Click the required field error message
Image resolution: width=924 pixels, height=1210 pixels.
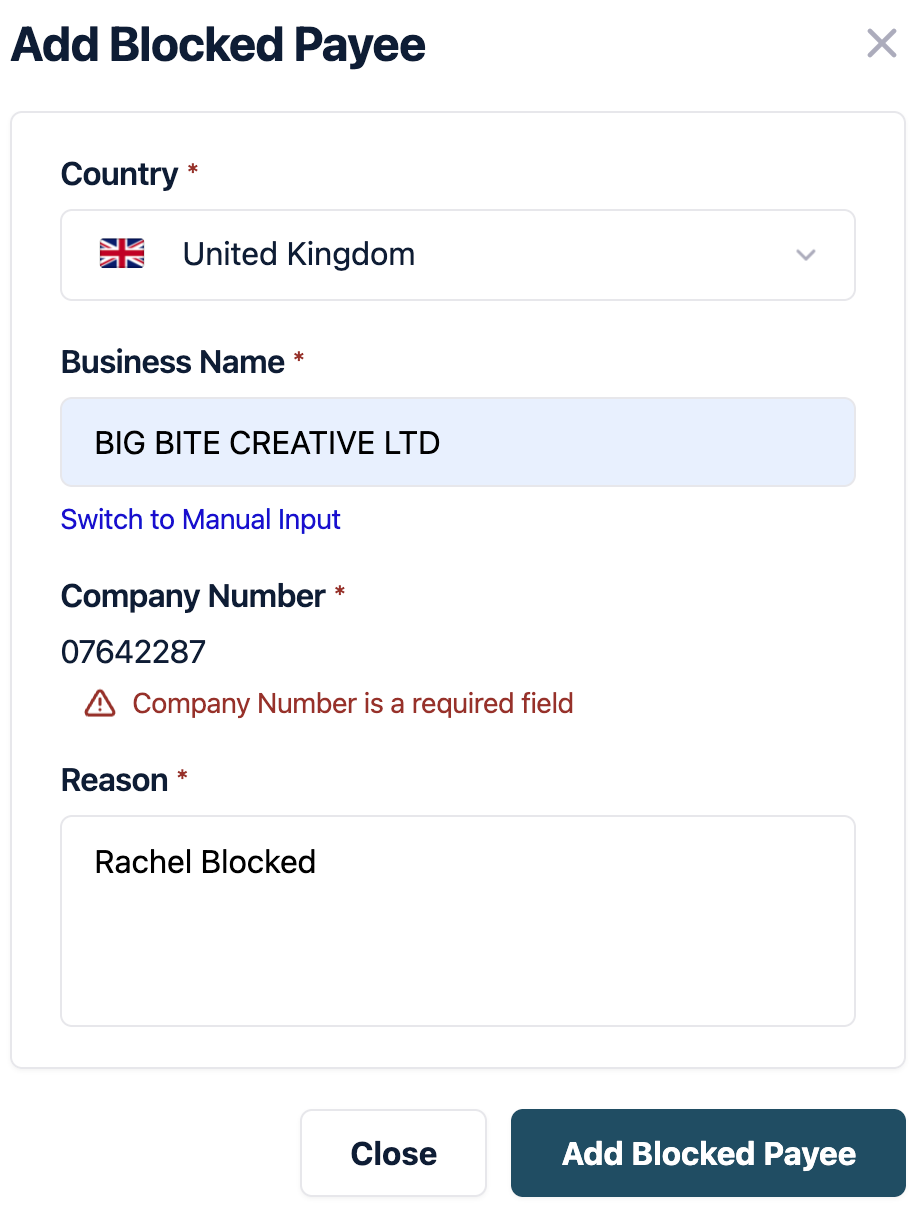353,704
